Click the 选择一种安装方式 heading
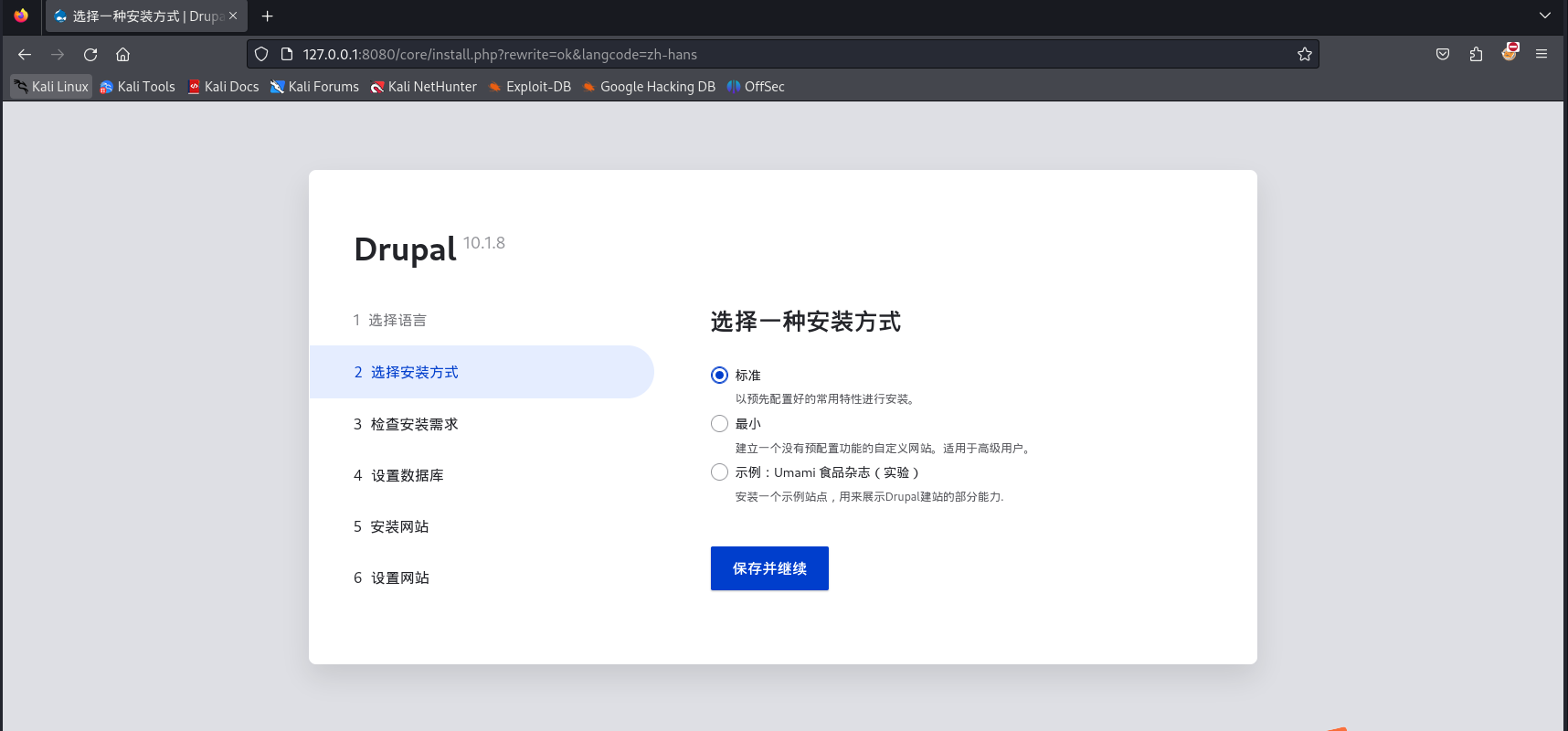The image size is (1568, 731). click(806, 322)
